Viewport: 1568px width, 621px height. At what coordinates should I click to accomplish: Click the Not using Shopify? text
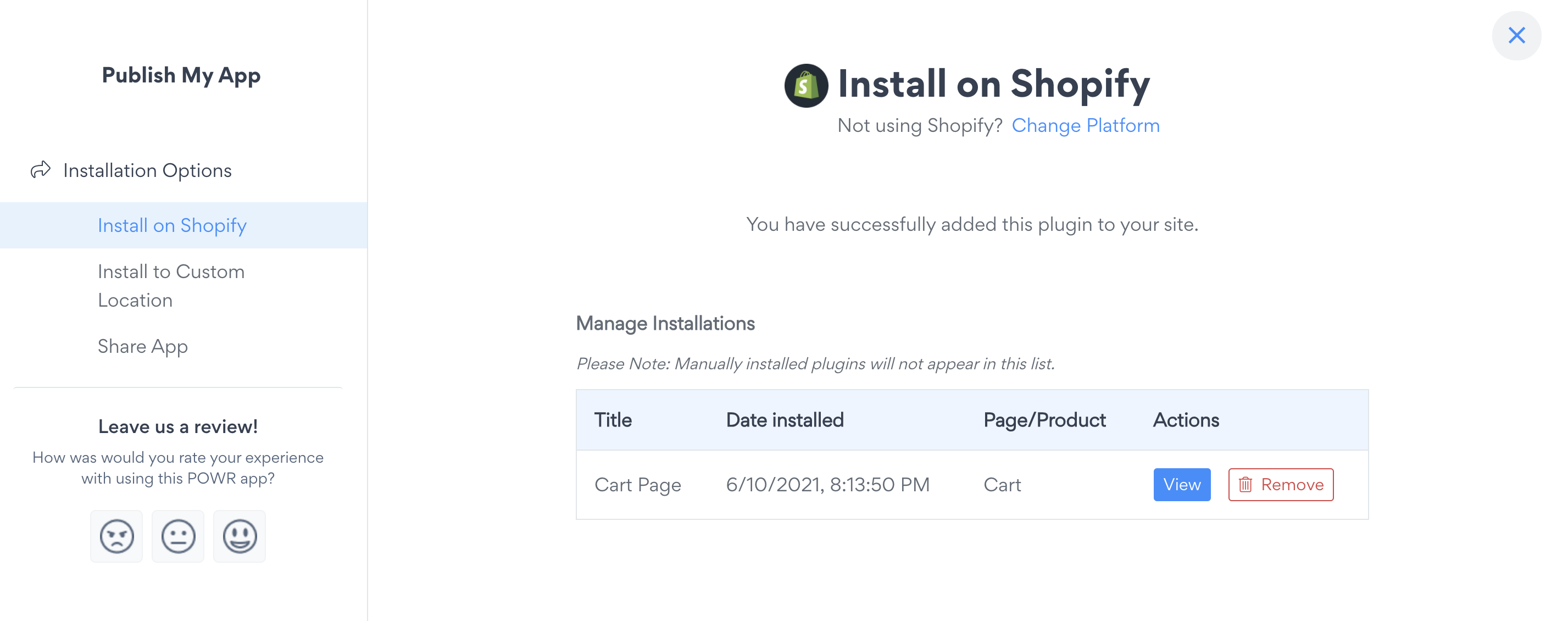click(x=920, y=125)
